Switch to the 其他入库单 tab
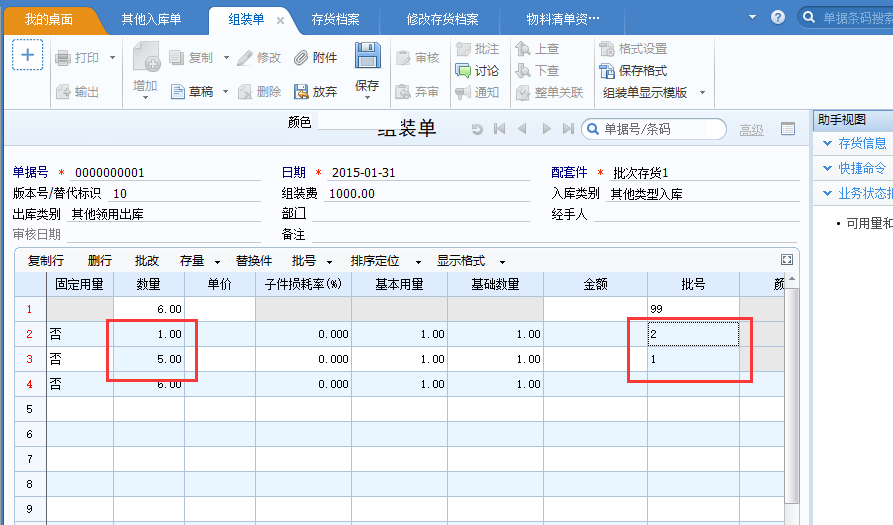The width and height of the screenshot is (893, 525). coord(151,19)
